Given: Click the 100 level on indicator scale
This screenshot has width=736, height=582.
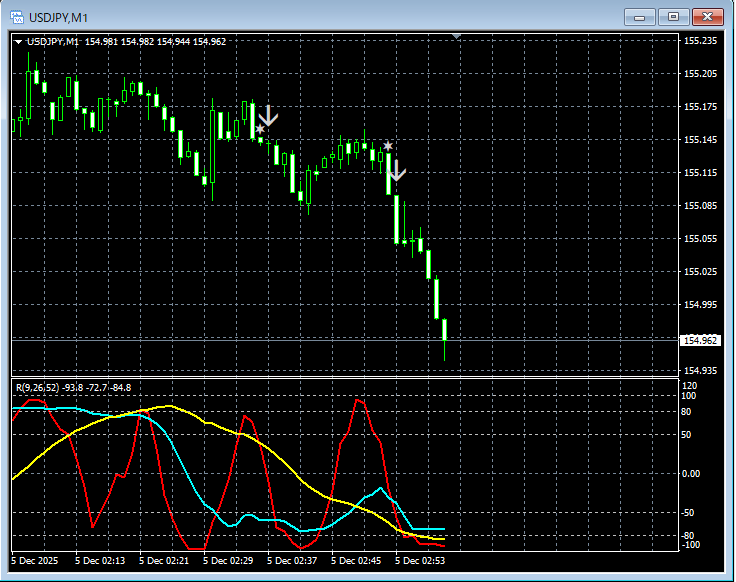Looking at the screenshot, I should point(688,396).
